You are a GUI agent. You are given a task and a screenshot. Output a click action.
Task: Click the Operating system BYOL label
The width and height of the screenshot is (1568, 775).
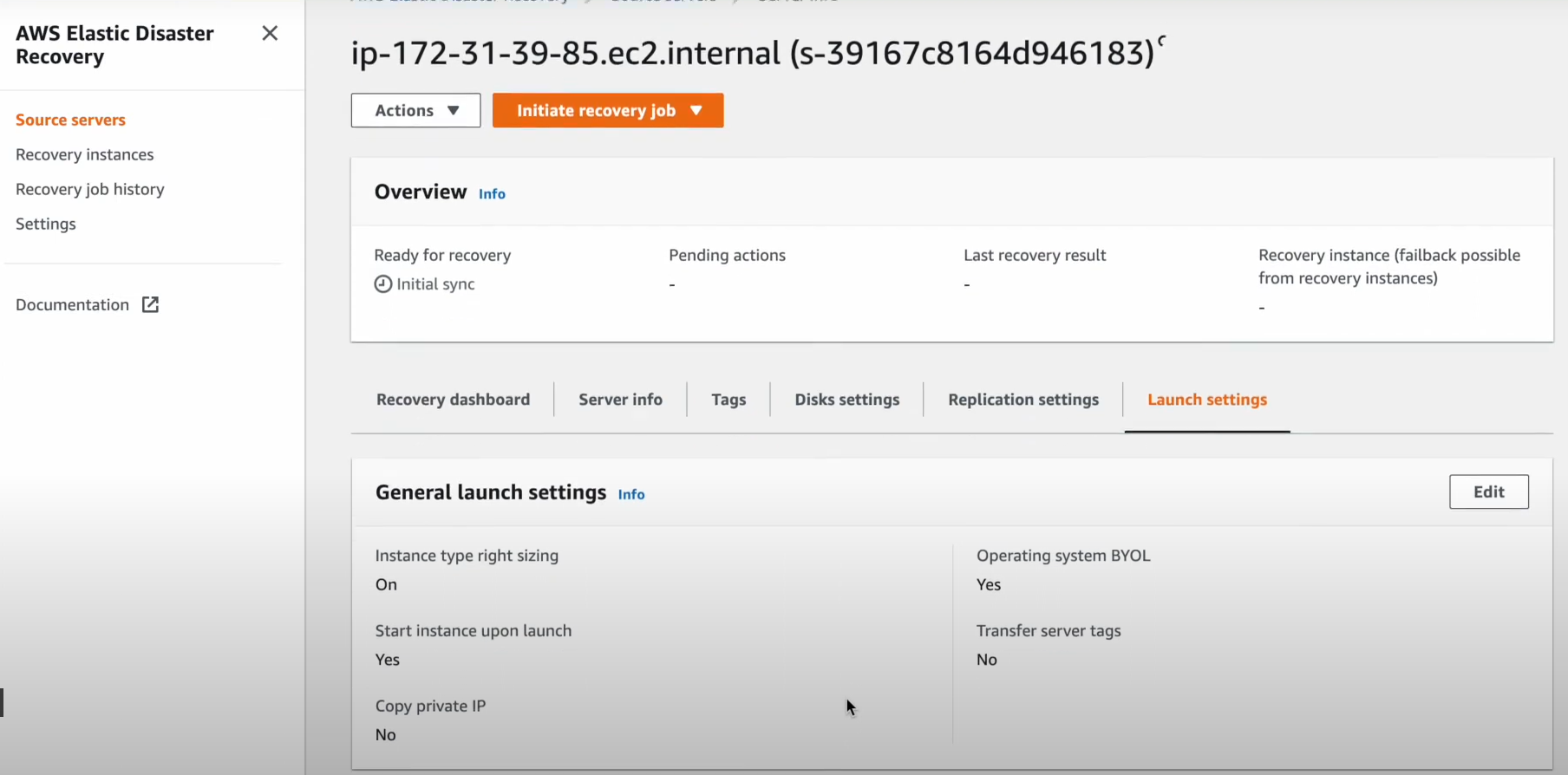1063,556
